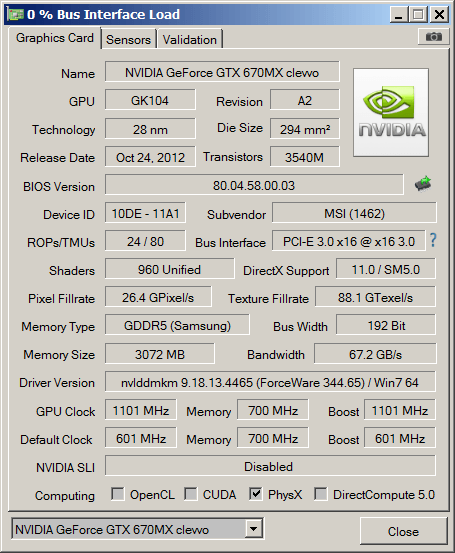Click the Bandwidth field 67.2 GB/s
Screen dimensions: 455x553
375,353
